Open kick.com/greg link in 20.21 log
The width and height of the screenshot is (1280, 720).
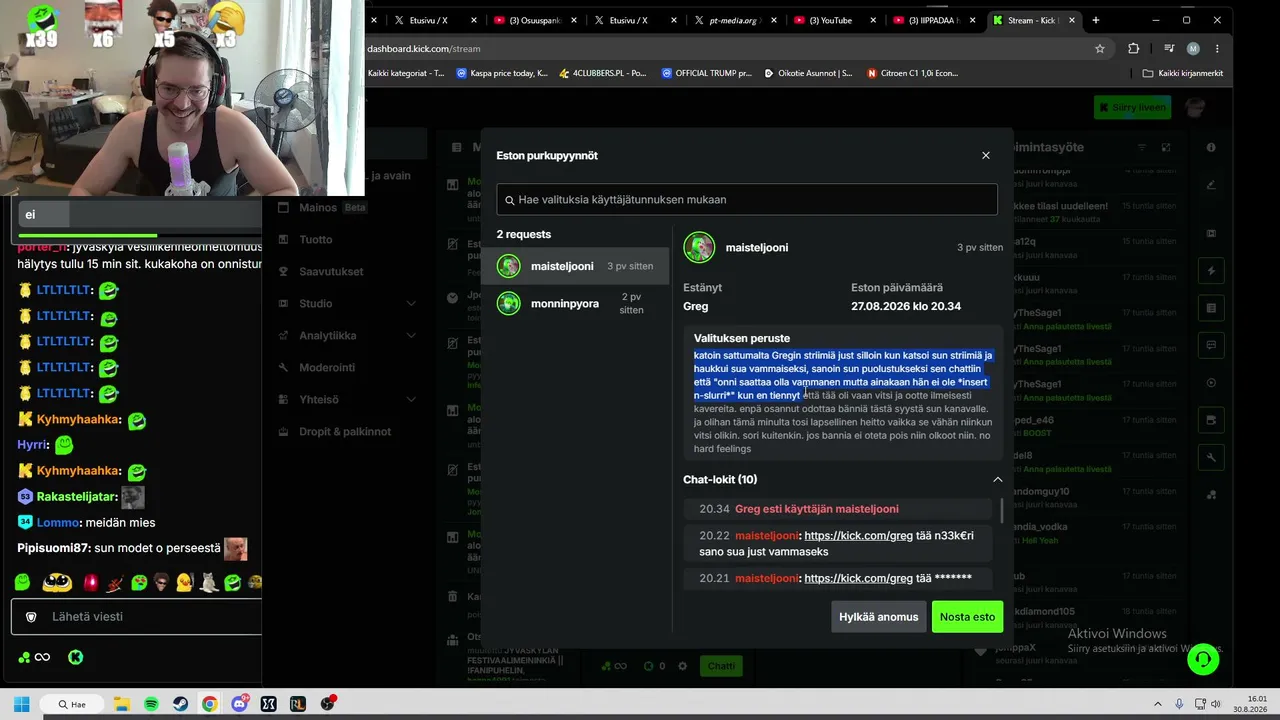858,578
